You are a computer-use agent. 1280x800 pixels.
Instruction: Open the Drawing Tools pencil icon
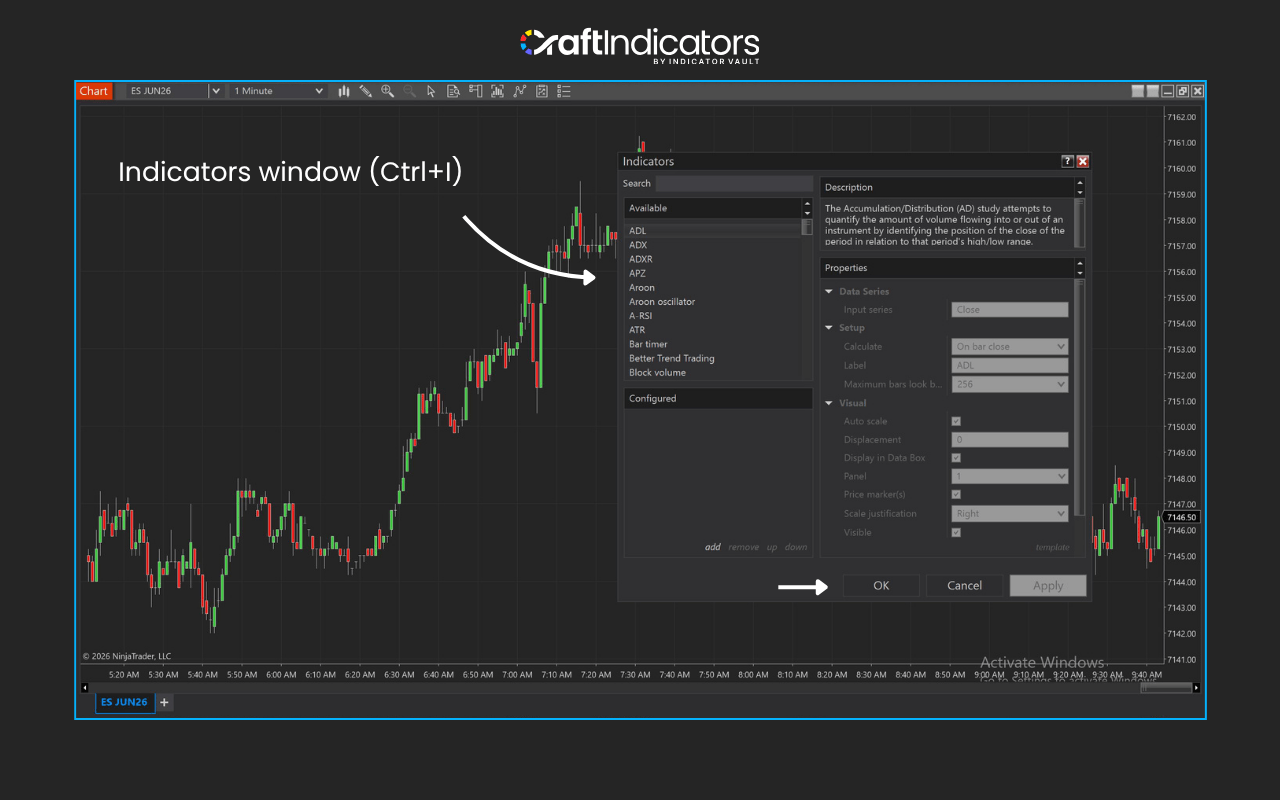pyautogui.click(x=366, y=91)
